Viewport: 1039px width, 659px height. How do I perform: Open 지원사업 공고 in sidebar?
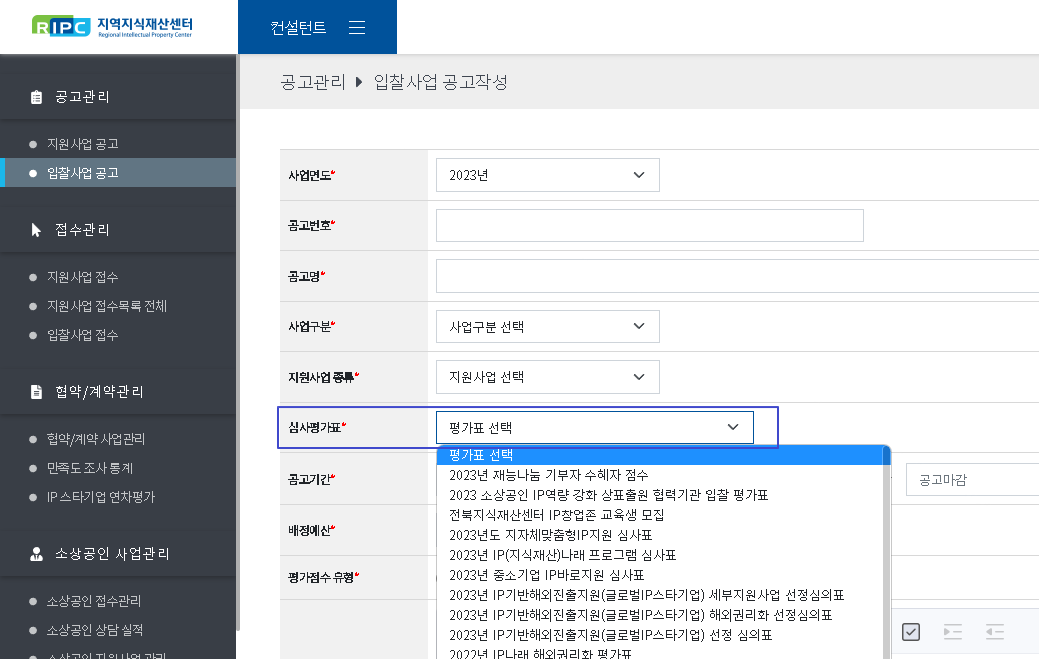pyautogui.click(x=83, y=144)
